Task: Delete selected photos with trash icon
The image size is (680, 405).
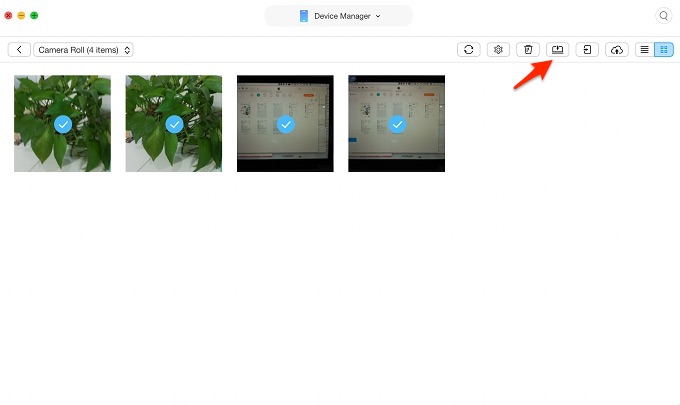Action: [x=528, y=49]
